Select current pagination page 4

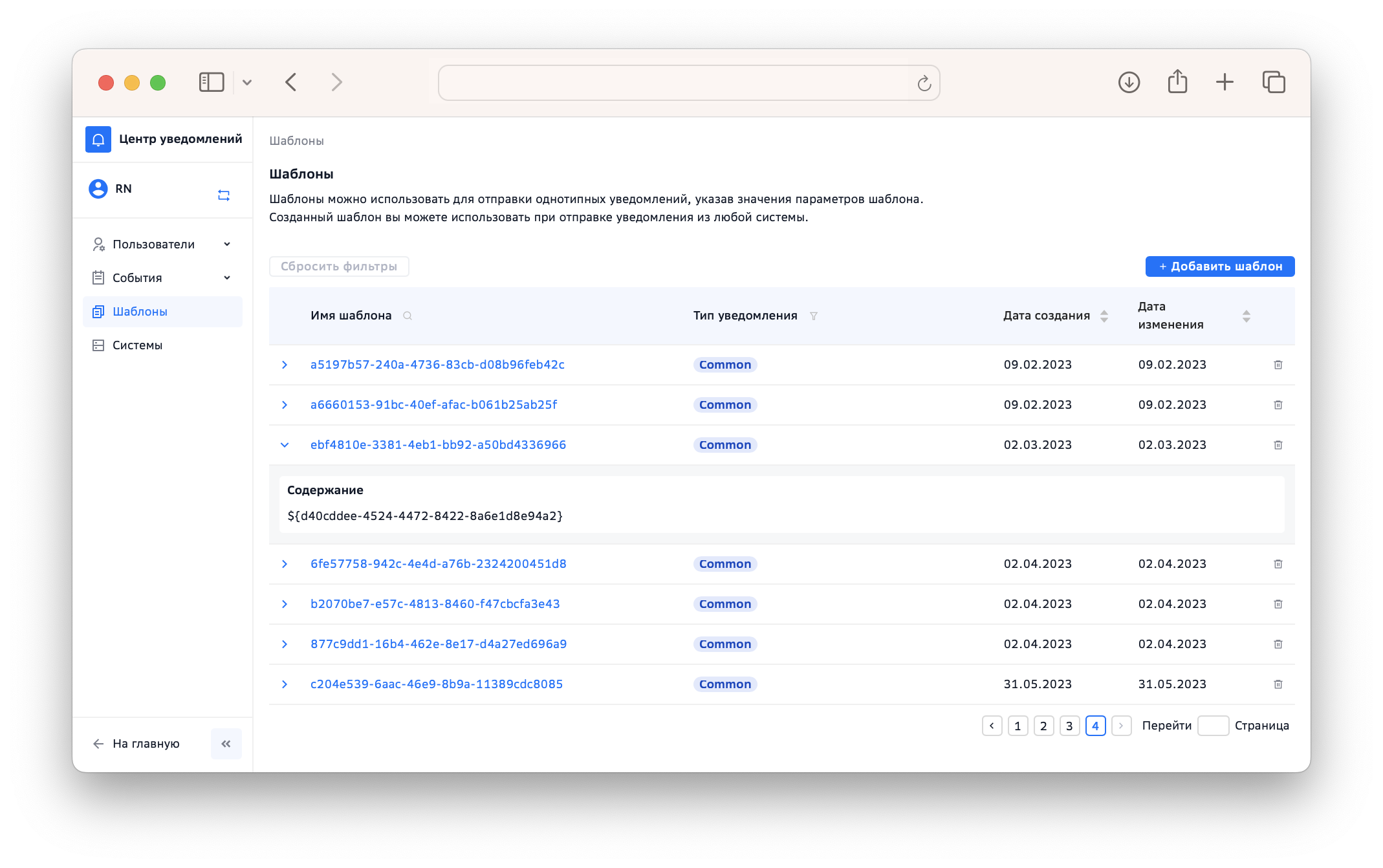click(x=1095, y=726)
